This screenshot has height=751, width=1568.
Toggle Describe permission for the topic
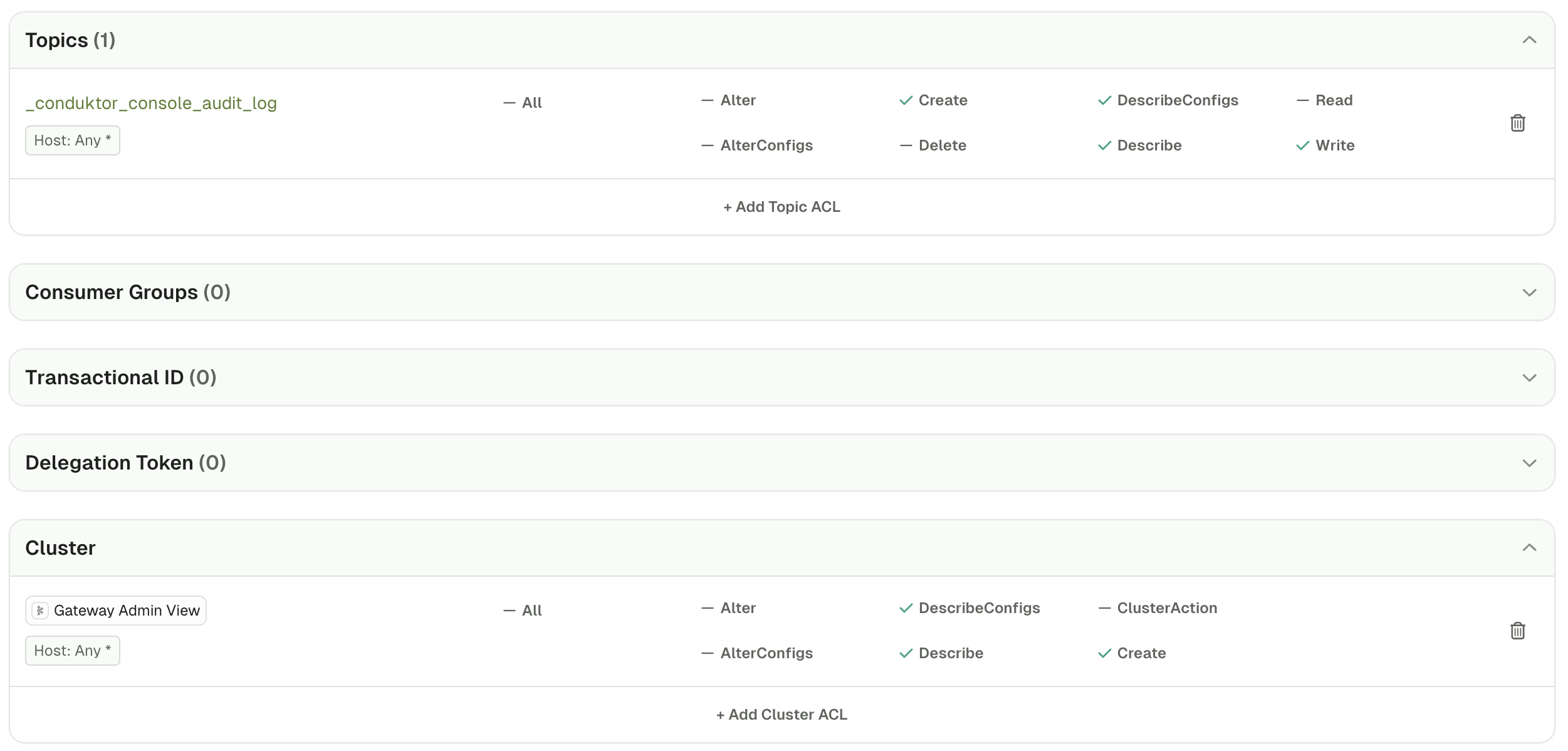[1139, 145]
